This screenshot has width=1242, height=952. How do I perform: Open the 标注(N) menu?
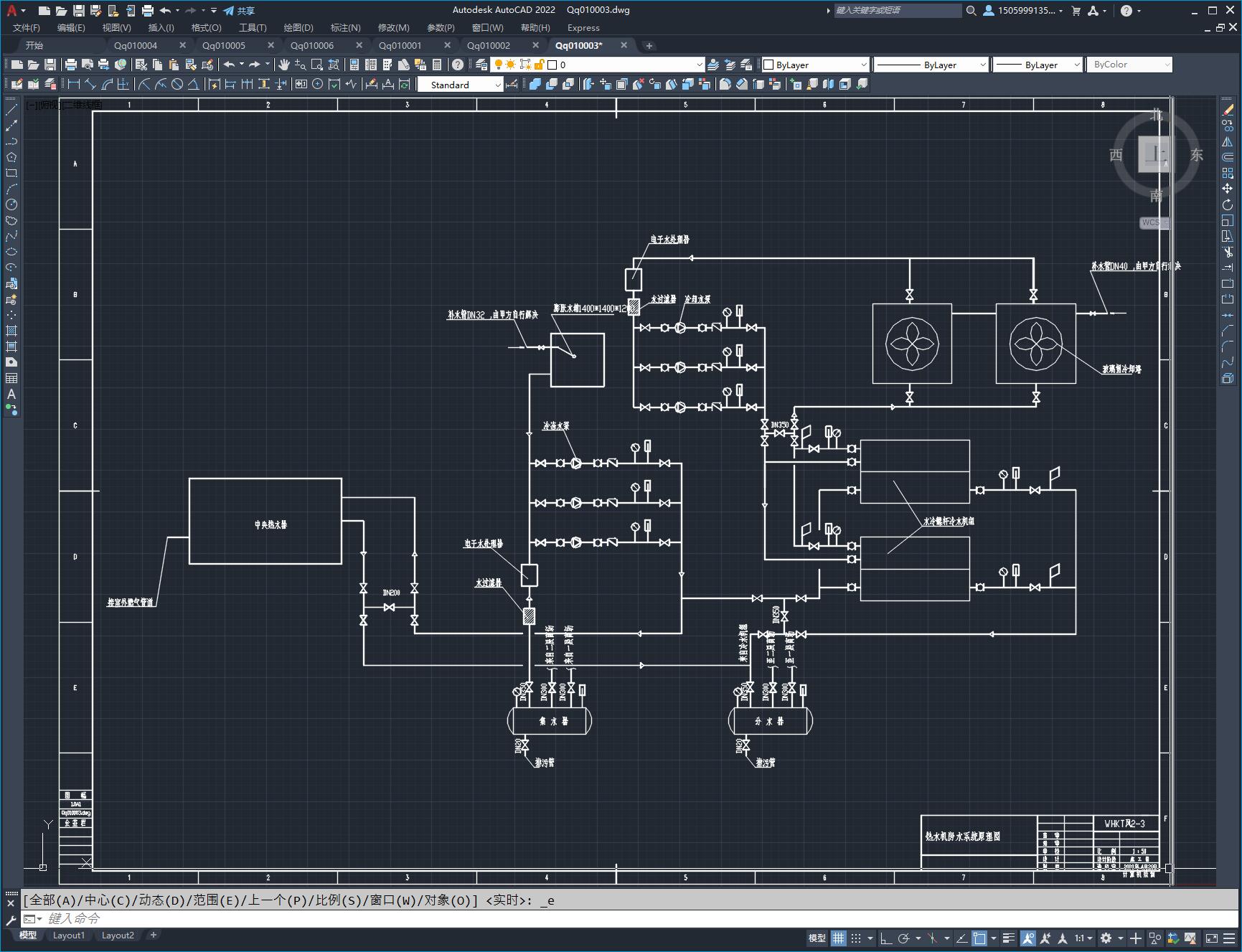(x=345, y=28)
